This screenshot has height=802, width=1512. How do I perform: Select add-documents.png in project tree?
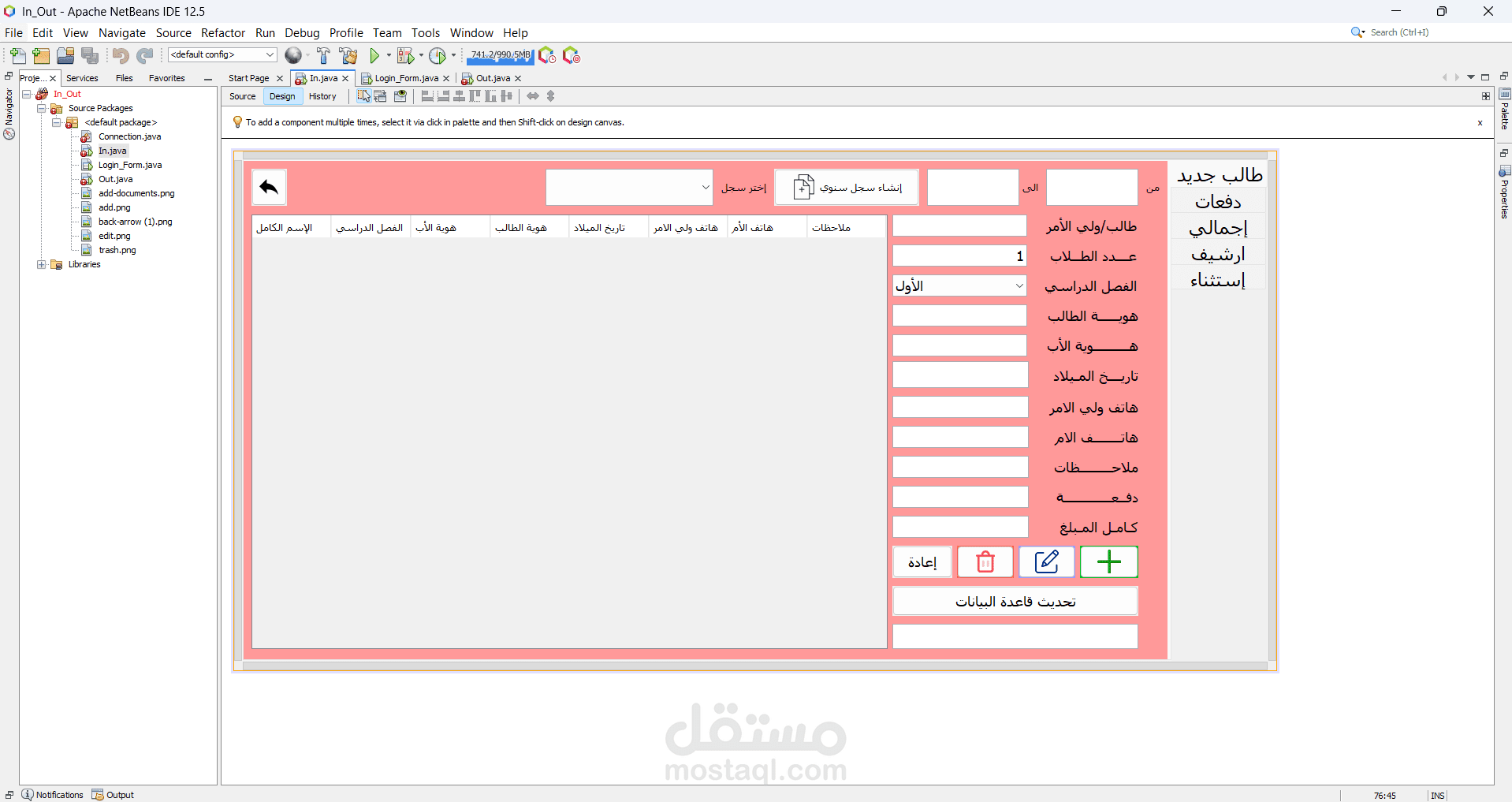pos(136,193)
